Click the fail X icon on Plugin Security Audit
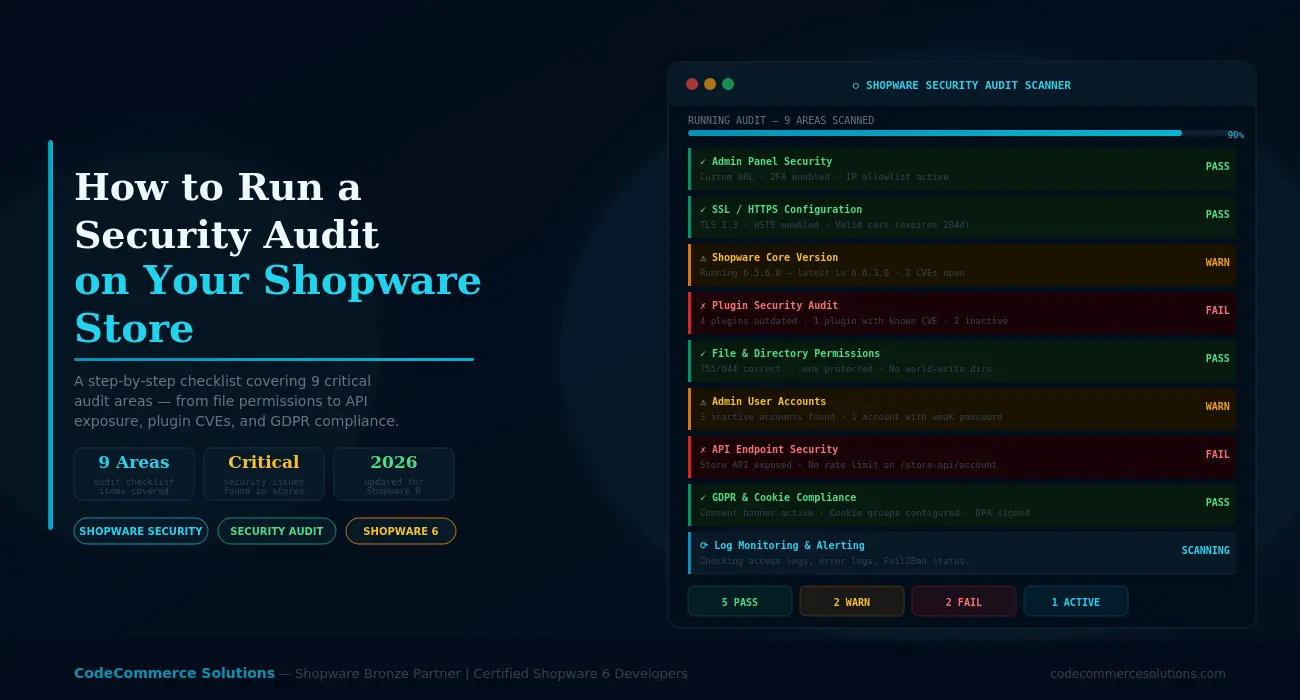The width and height of the screenshot is (1300, 700). 703,305
